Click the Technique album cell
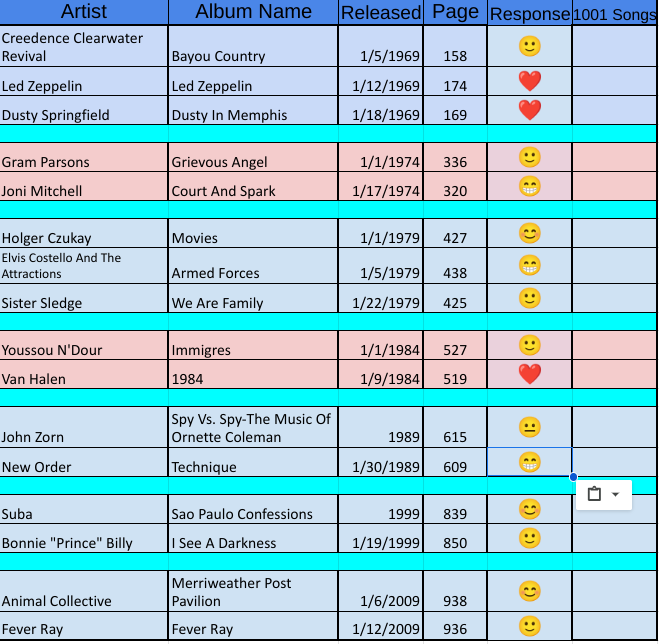This screenshot has height=644, width=659. click(253, 462)
